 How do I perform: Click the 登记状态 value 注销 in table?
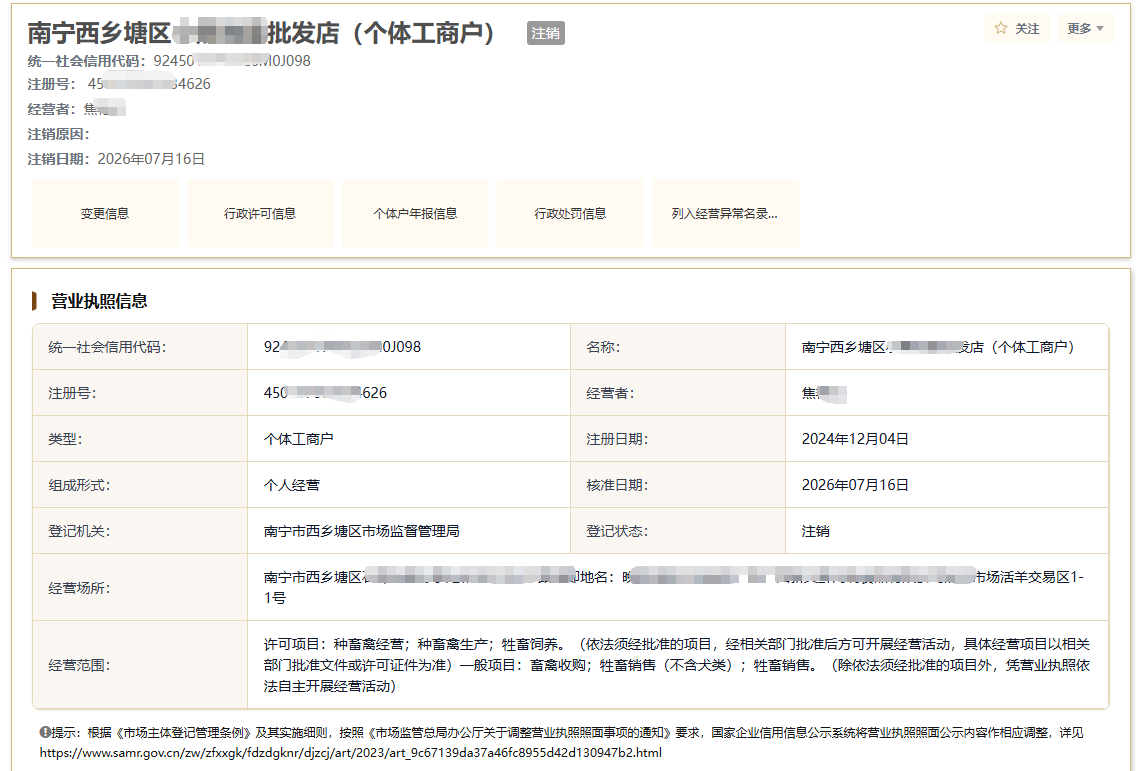click(x=815, y=531)
